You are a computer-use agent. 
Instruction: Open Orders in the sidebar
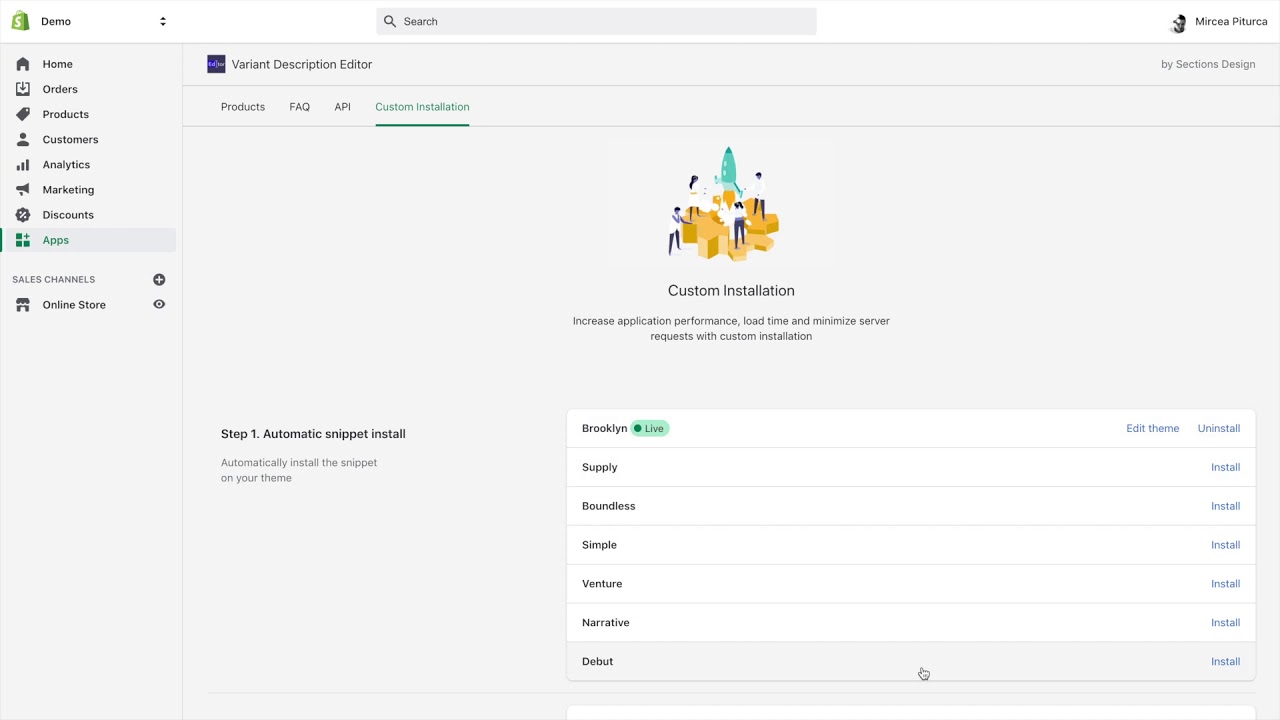(60, 89)
